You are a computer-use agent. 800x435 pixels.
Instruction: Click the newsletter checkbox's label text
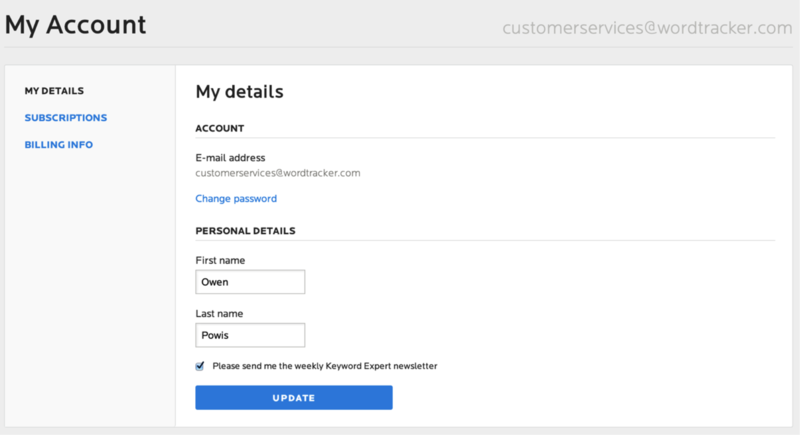tap(324, 366)
